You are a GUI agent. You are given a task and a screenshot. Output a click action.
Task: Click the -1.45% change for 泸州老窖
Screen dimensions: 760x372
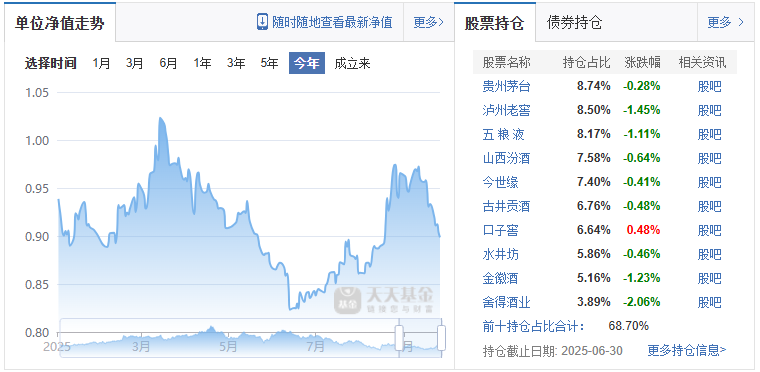(642, 110)
